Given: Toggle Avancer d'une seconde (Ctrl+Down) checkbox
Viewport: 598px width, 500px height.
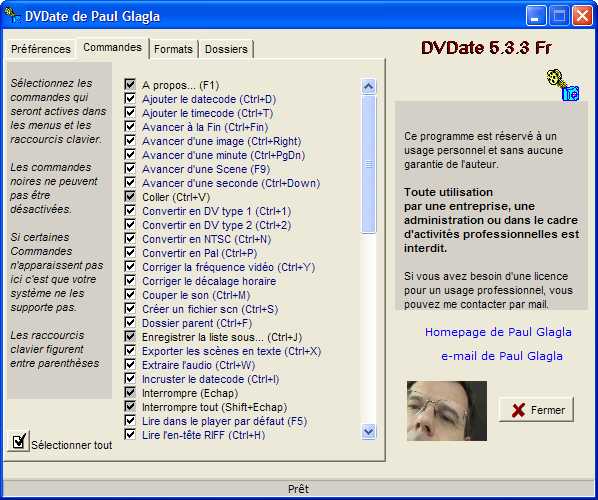Looking at the screenshot, I should click(130, 182).
